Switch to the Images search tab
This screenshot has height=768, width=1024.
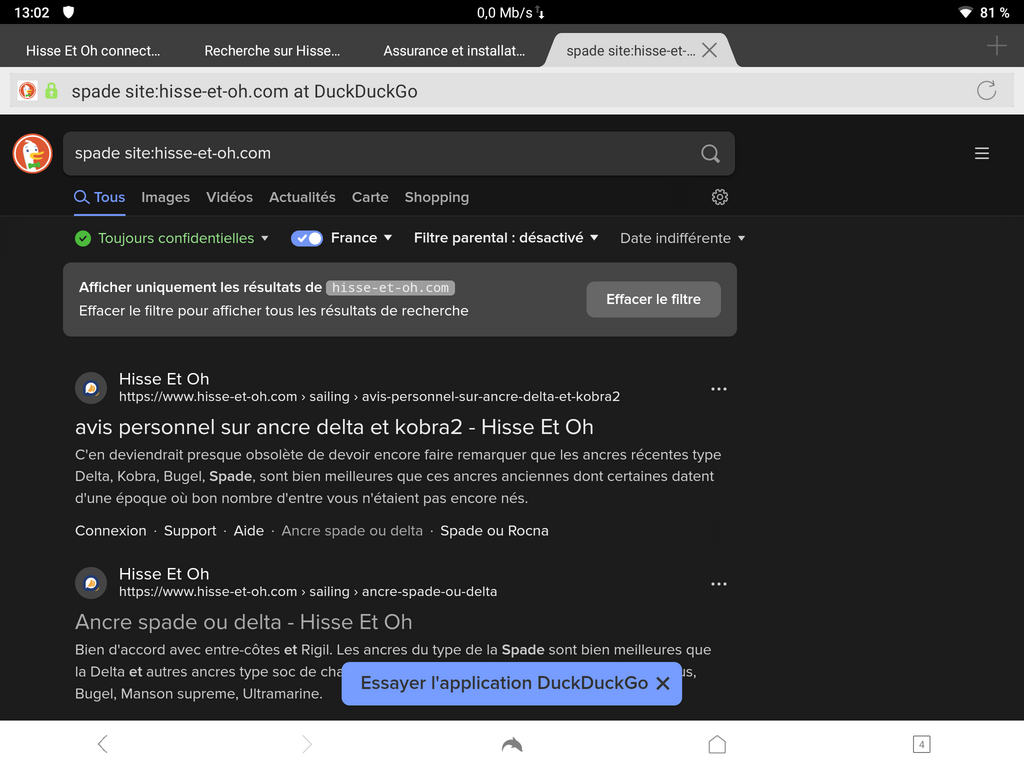click(165, 197)
